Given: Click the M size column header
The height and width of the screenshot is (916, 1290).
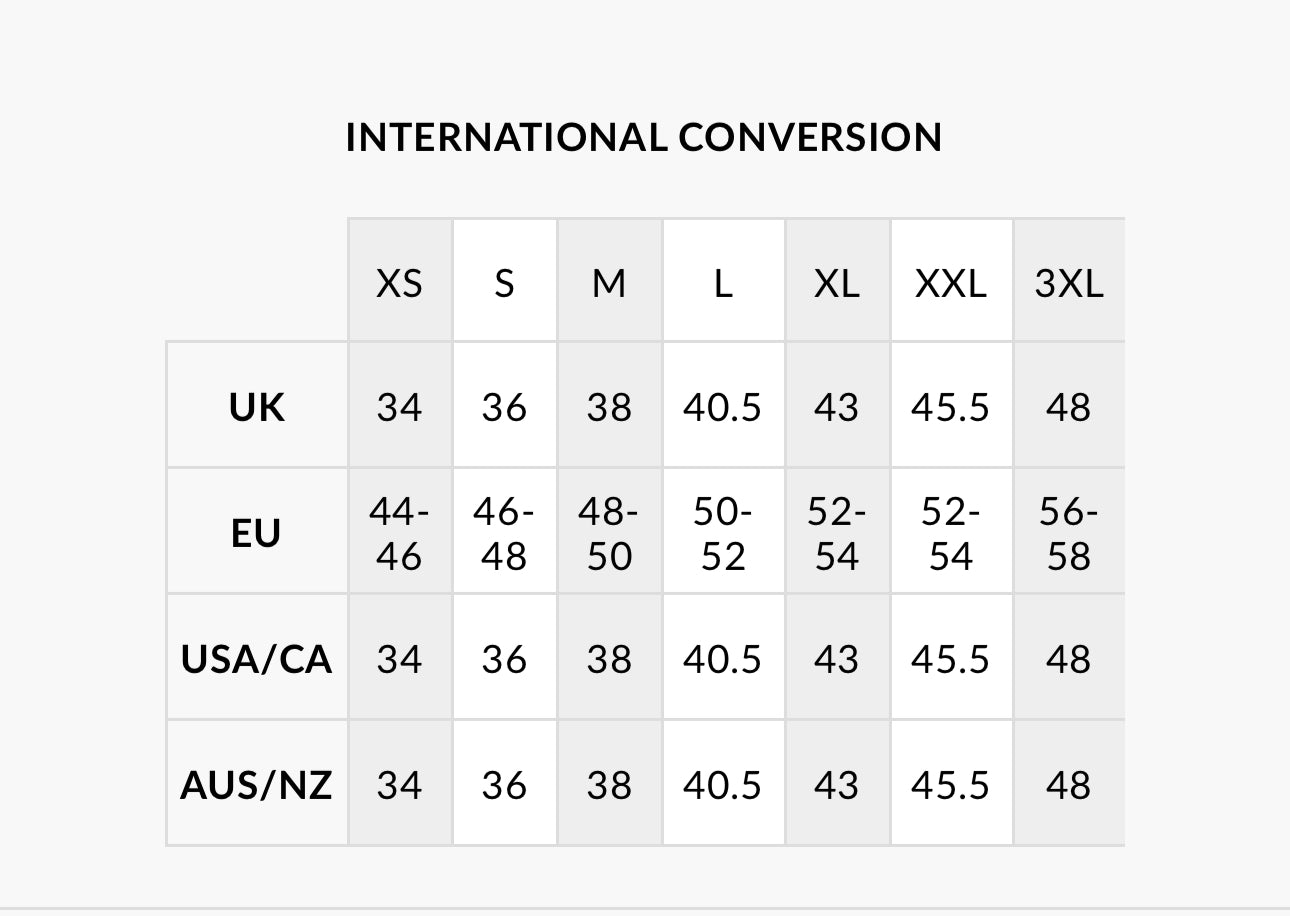Looking at the screenshot, I should pos(609,284).
